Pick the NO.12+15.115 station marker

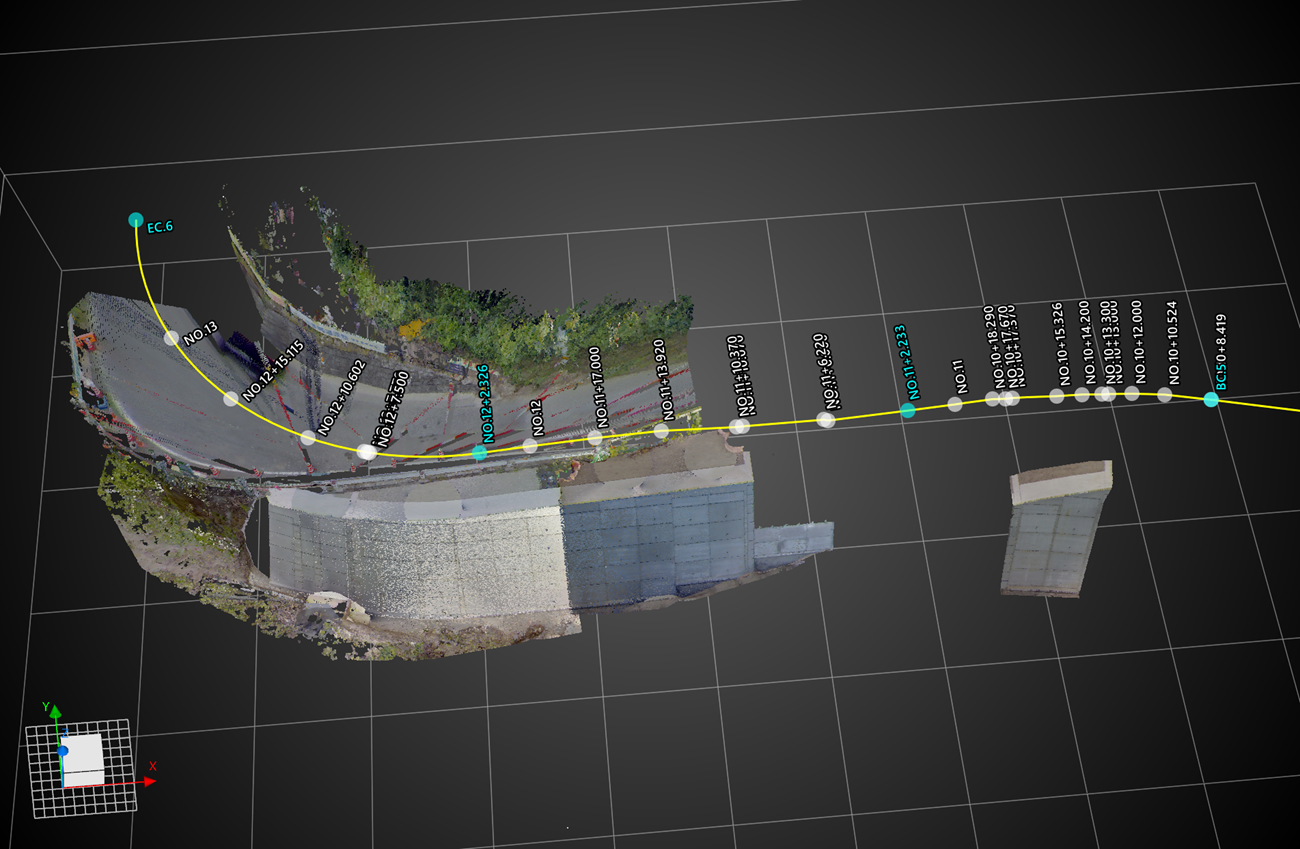point(231,399)
